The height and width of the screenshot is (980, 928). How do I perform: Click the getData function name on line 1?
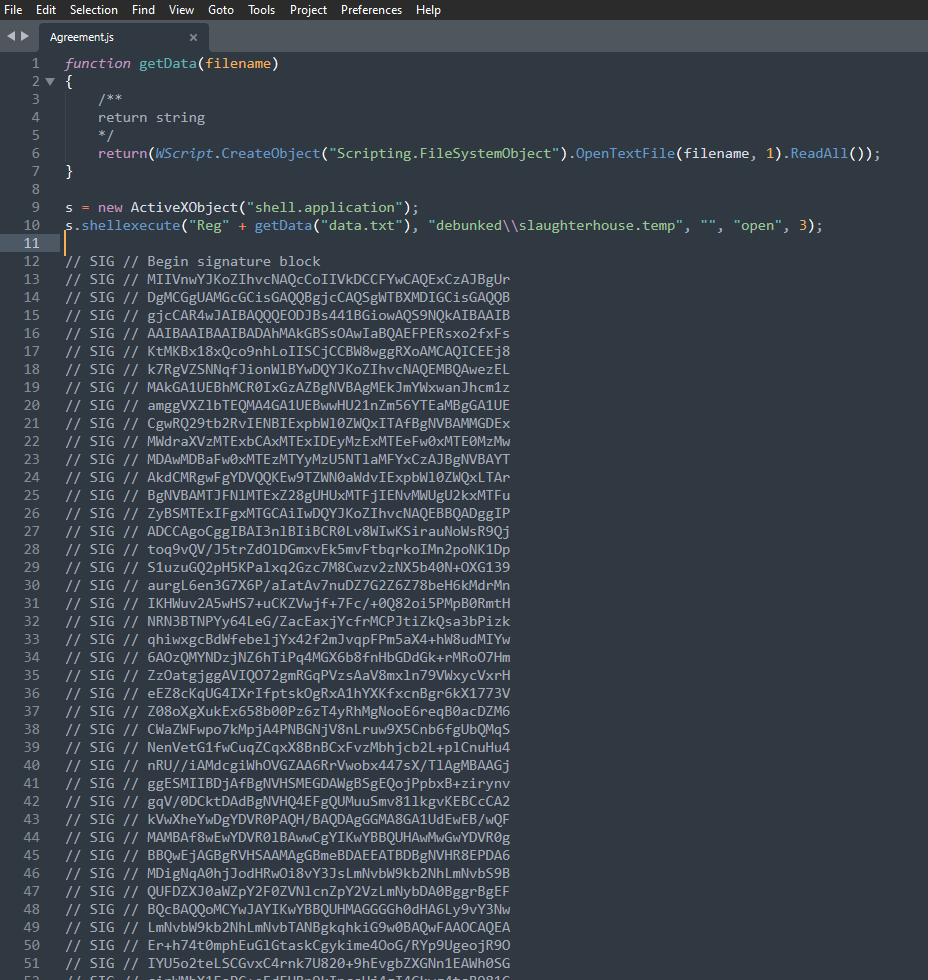(167, 63)
